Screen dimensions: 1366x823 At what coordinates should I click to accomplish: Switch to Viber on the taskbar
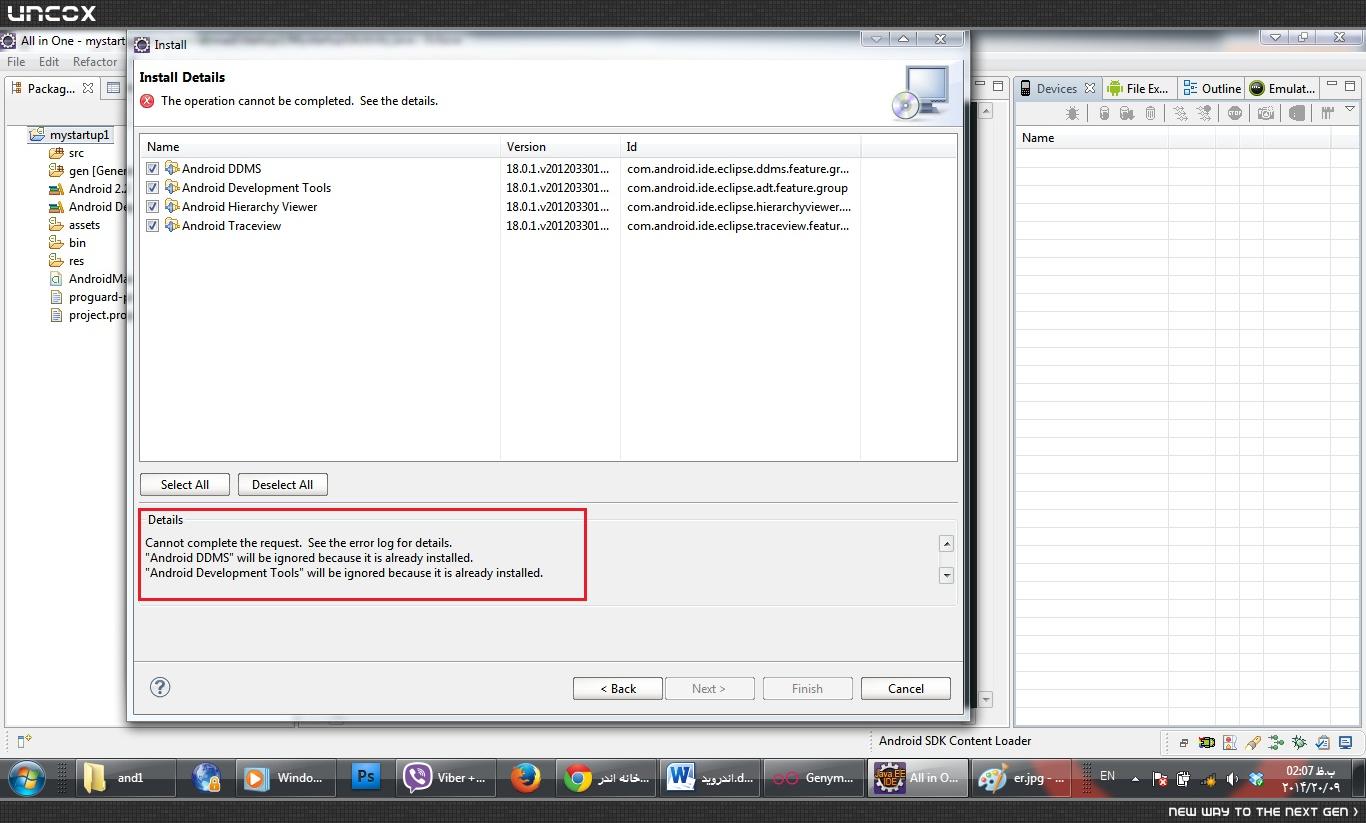448,778
